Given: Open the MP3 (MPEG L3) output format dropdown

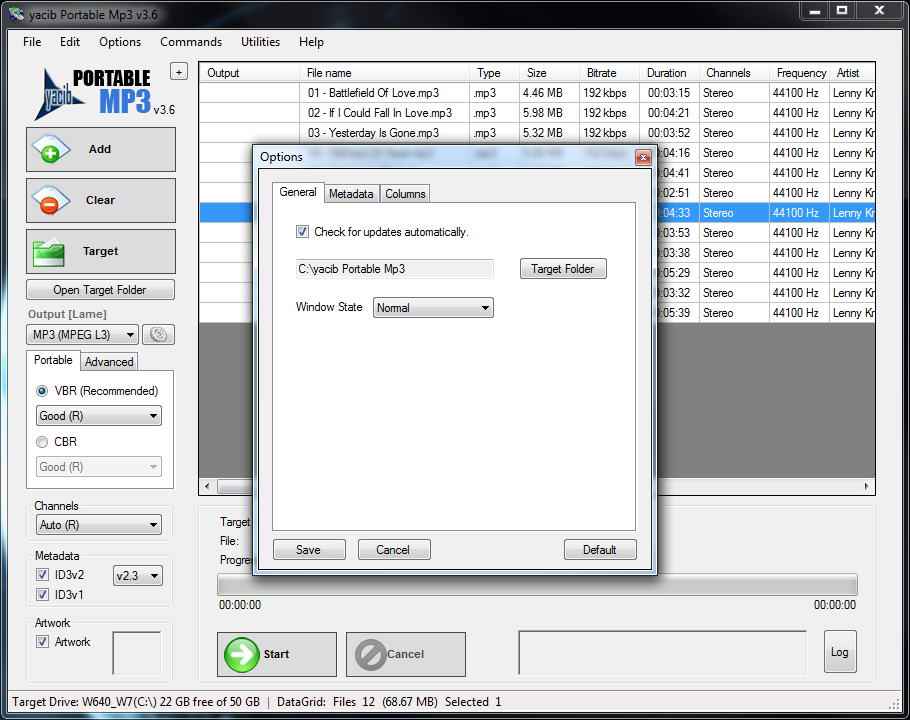Looking at the screenshot, I should click(x=82, y=335).
